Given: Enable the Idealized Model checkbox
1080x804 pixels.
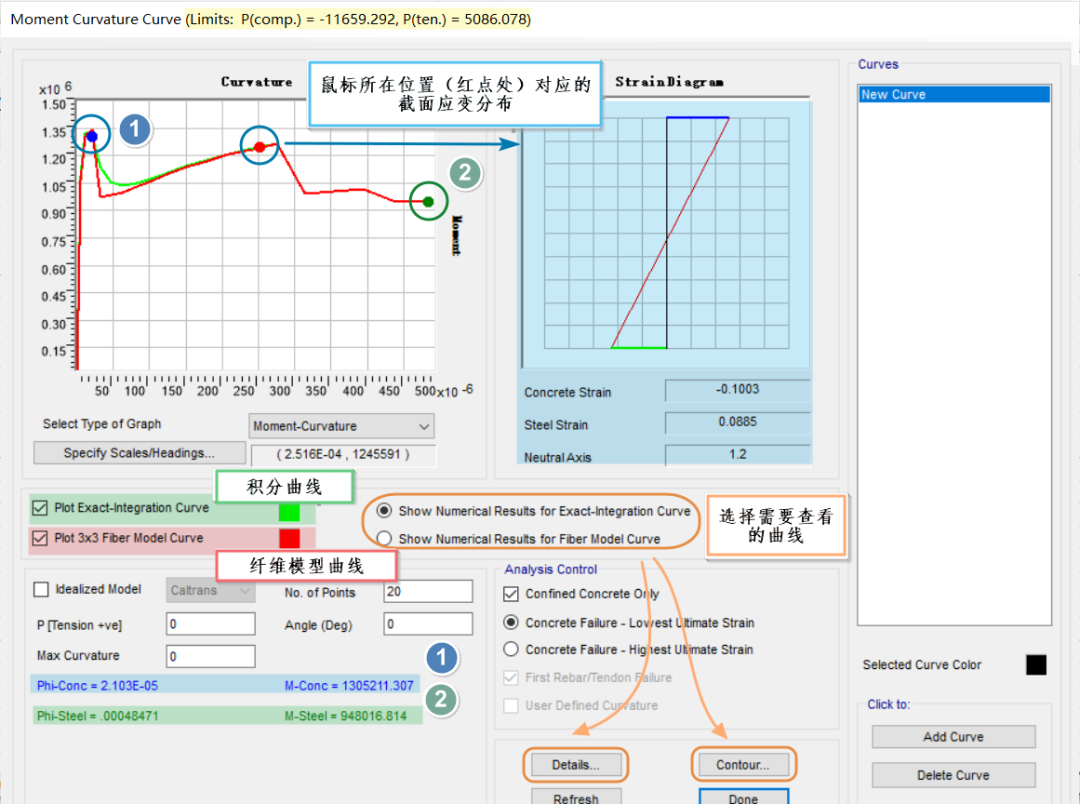Looking at the screenshot, I should 42,590.
